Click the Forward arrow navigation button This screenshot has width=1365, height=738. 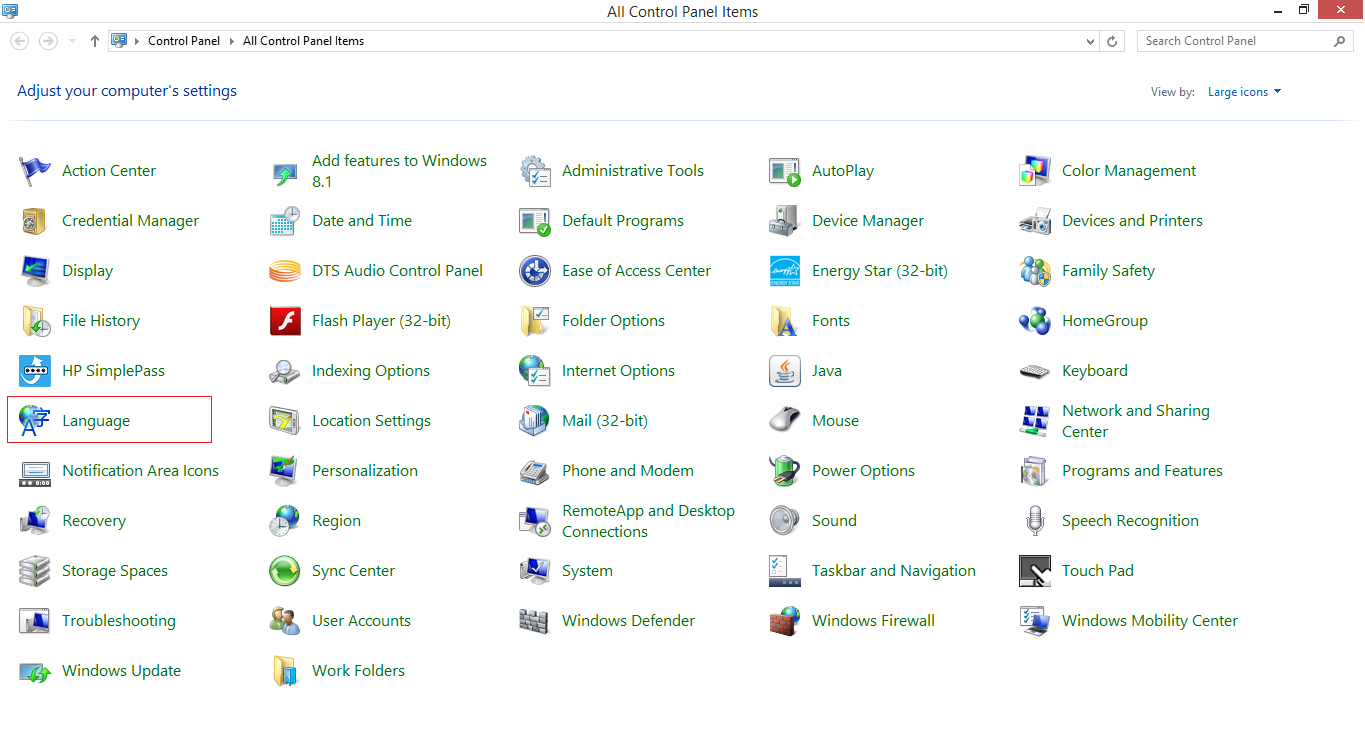(48, 41)
